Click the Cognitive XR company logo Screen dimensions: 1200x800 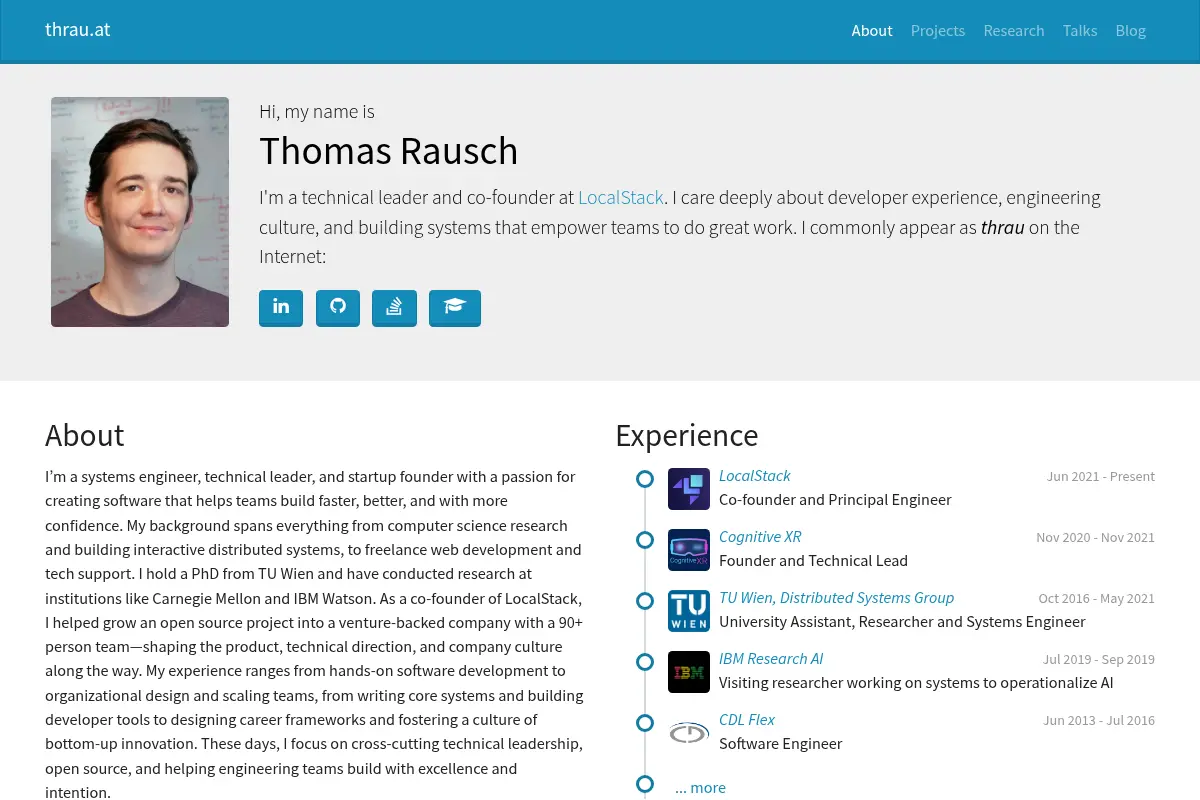point(689,550)
